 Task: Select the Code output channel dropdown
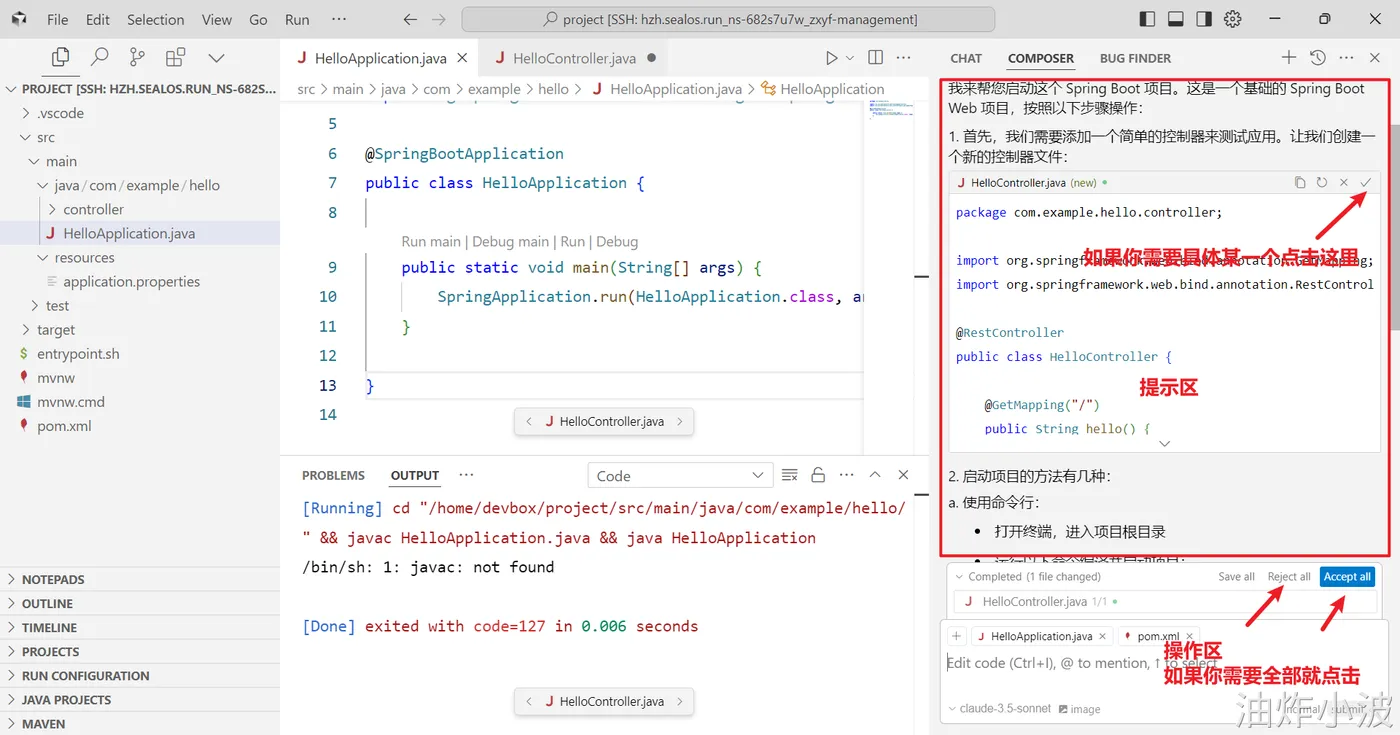[x=679, y=476]
